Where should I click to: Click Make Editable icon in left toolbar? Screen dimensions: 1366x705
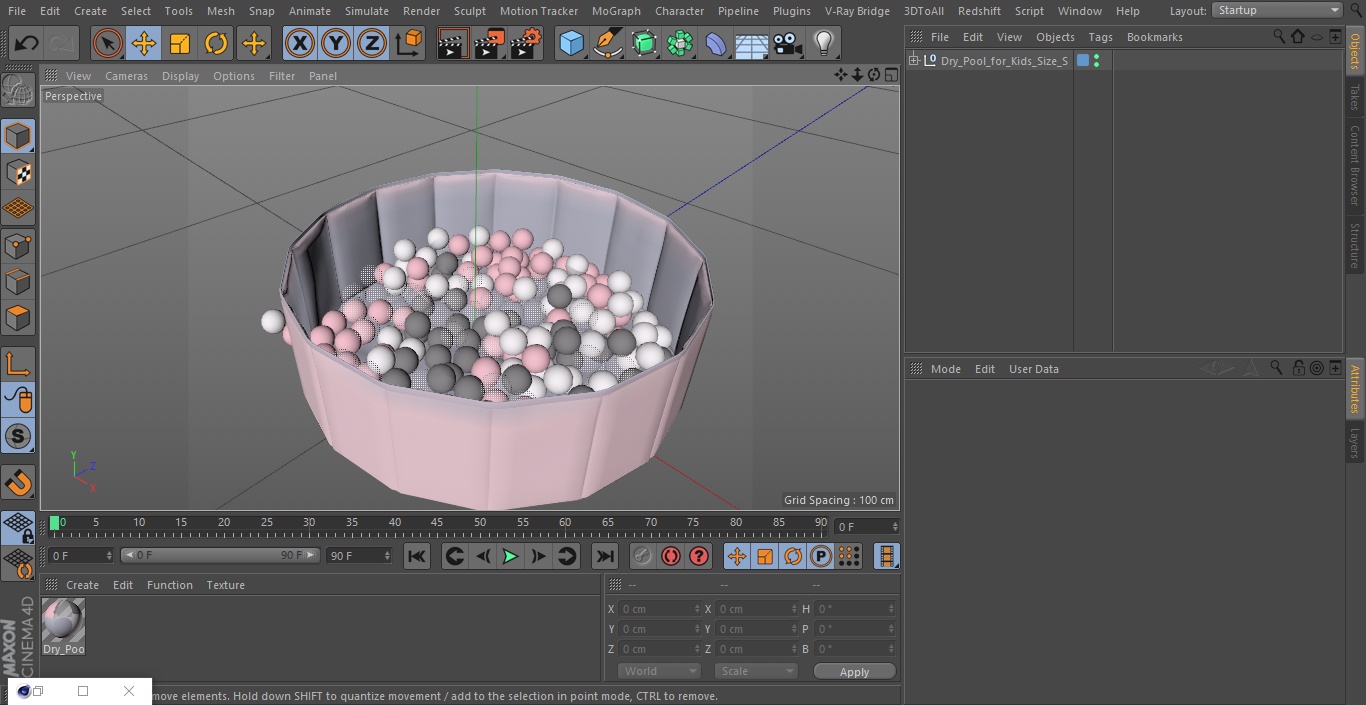(18, 91)
